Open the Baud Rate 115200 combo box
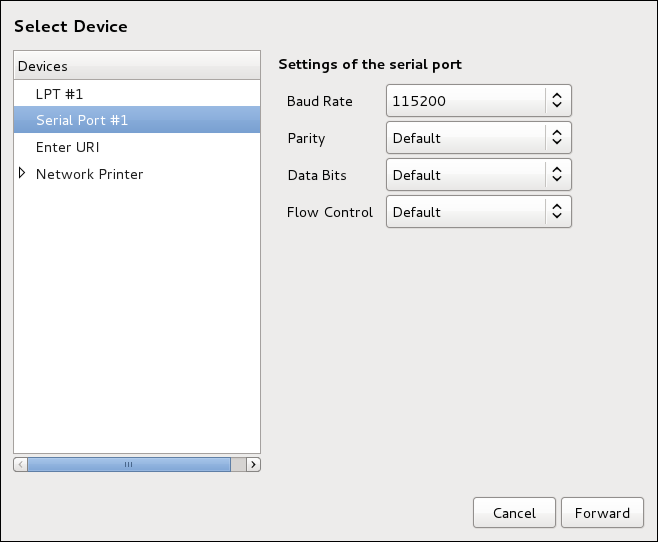Image resolution: width=658 pixels, height=542 pixels. 479,101
